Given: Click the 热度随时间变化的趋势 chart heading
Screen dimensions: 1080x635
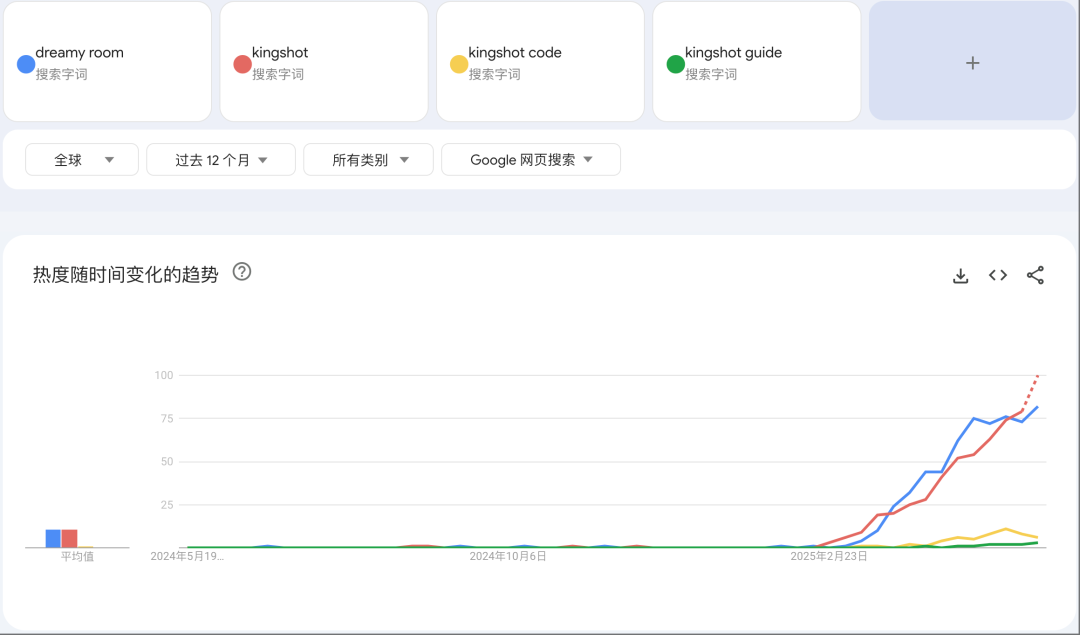Looking at the screenshot, I should [x=125, y=274].
